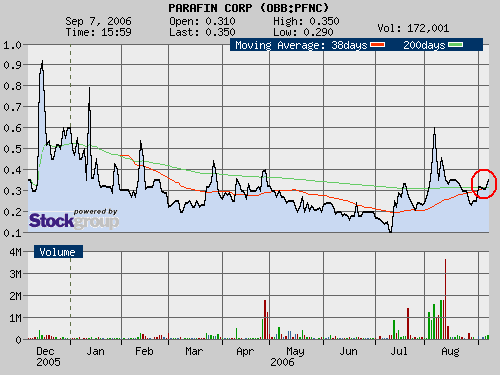500x375 pixels.
Task: Click the 0.1 price axis label
Action: (x=12, y=233)
